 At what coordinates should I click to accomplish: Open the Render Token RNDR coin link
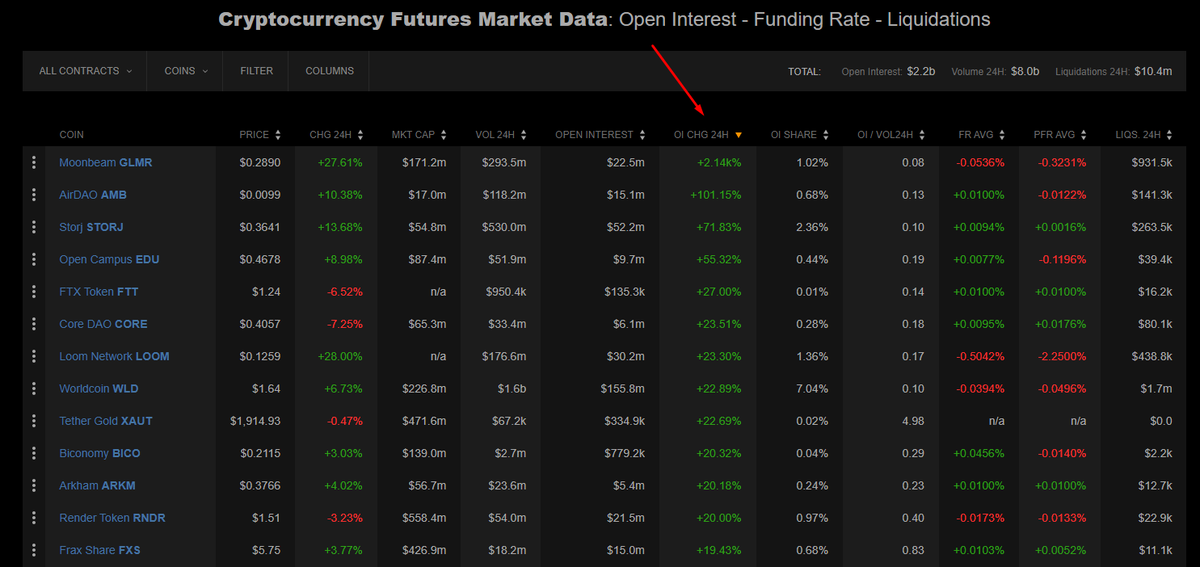[x=112, y=518]
